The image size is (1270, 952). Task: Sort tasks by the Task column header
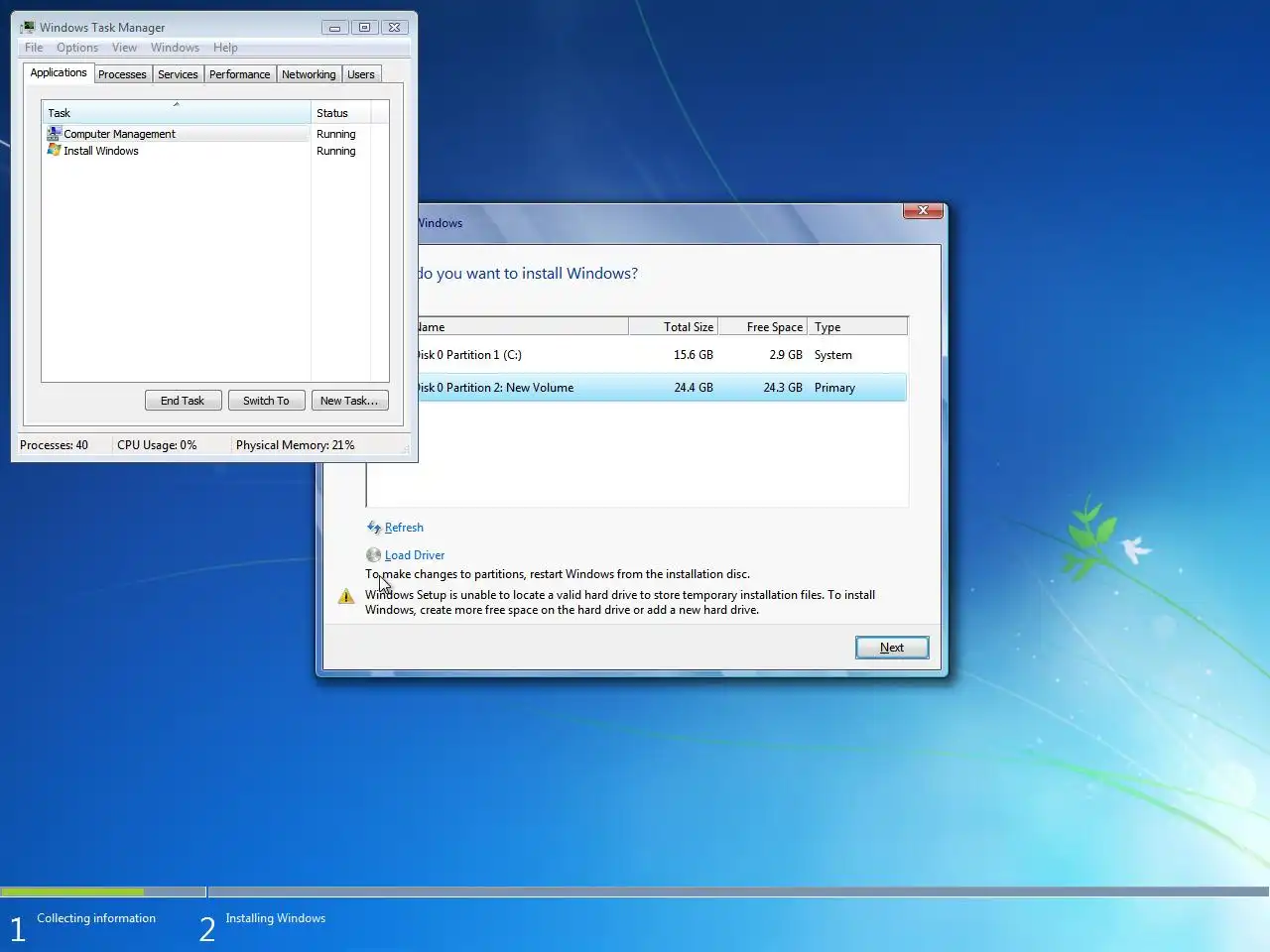[177, 112]
